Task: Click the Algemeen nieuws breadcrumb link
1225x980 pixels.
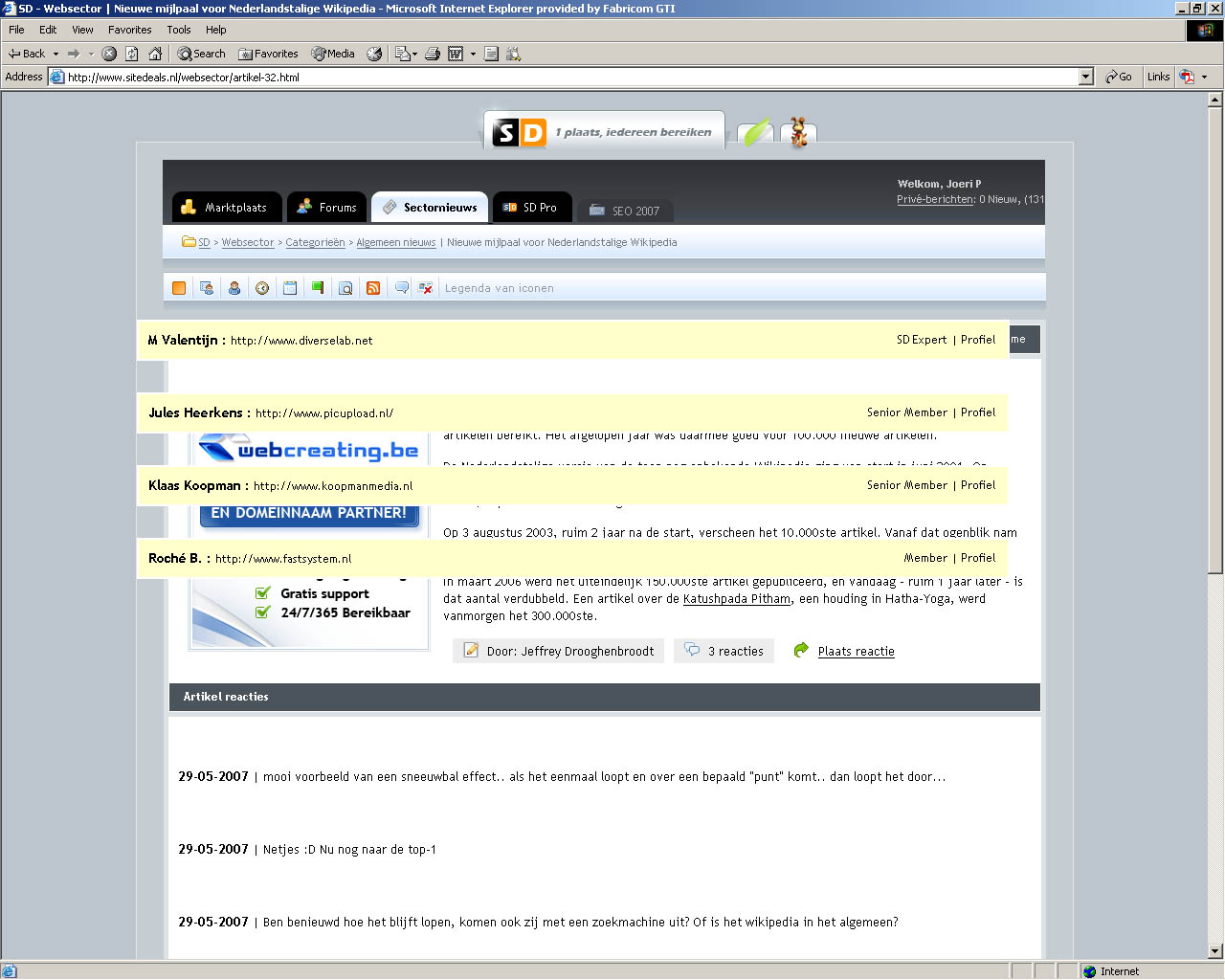Action: [x=395, y=242]
